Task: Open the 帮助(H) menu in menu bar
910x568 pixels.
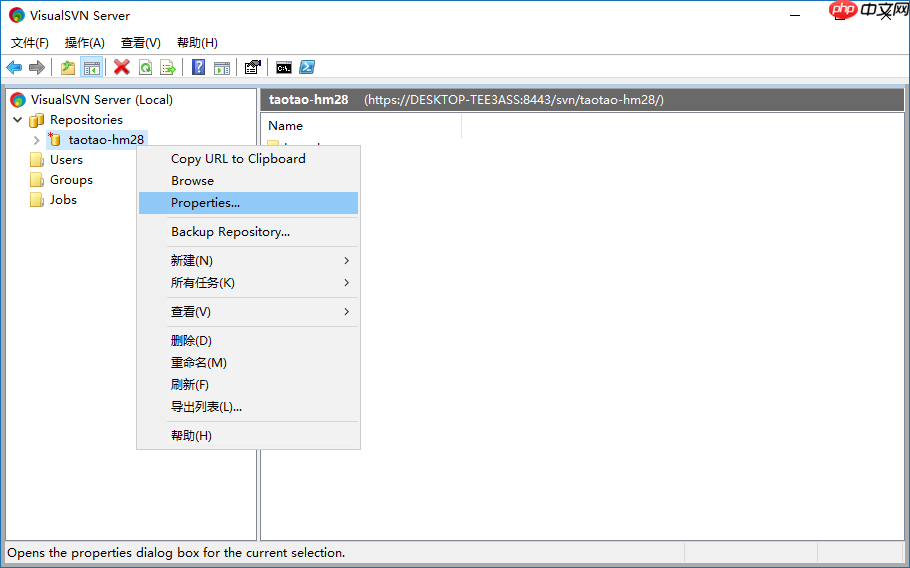Action: point(197,42)
